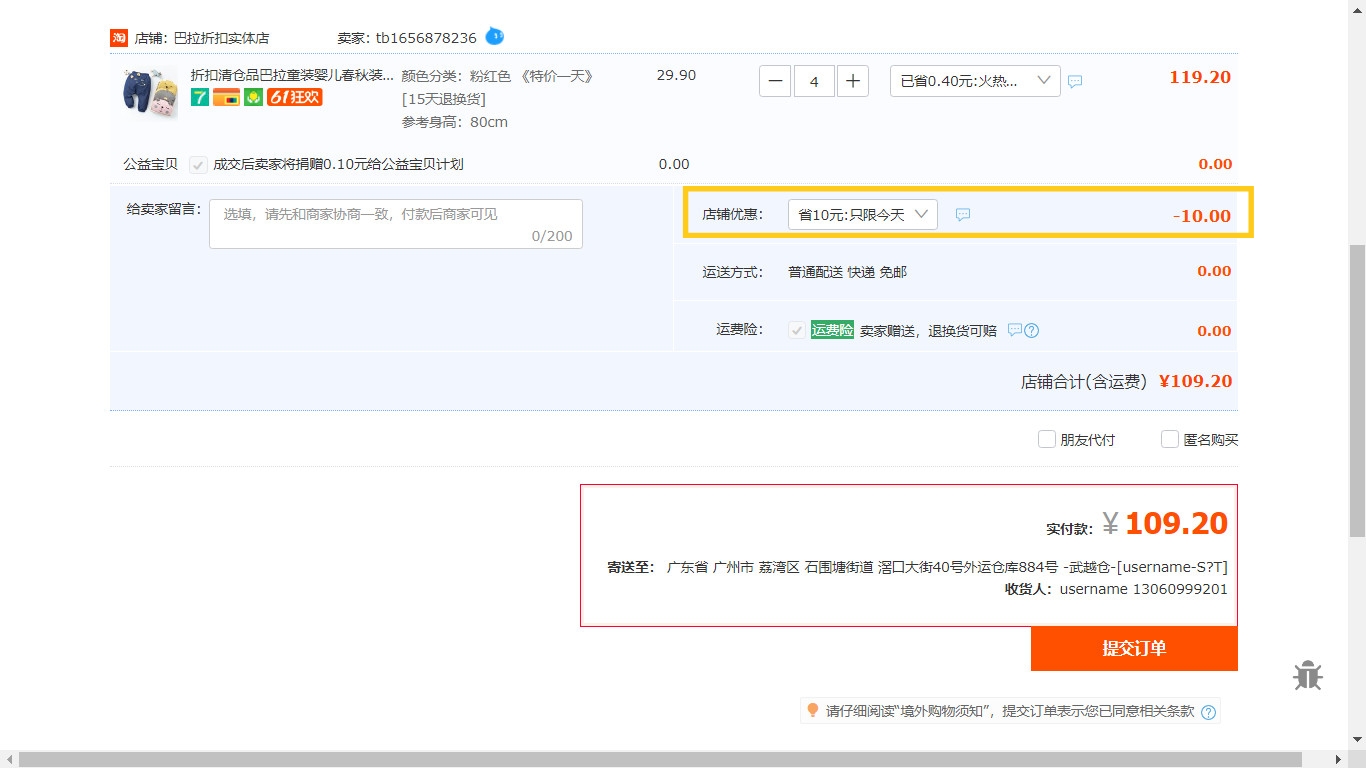Tick the 匿名购买 anonymous purchase checkbox
The image size is (1366, 768).
coord(1170,439)
